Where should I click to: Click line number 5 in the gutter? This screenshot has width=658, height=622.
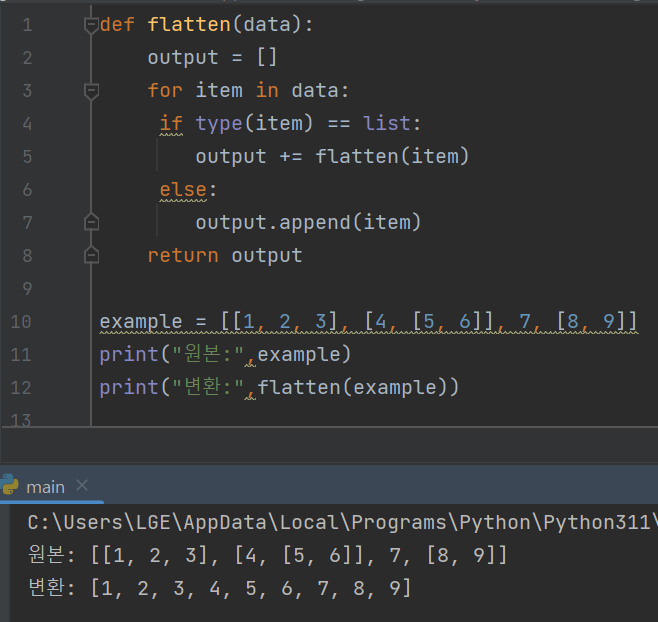28,157
